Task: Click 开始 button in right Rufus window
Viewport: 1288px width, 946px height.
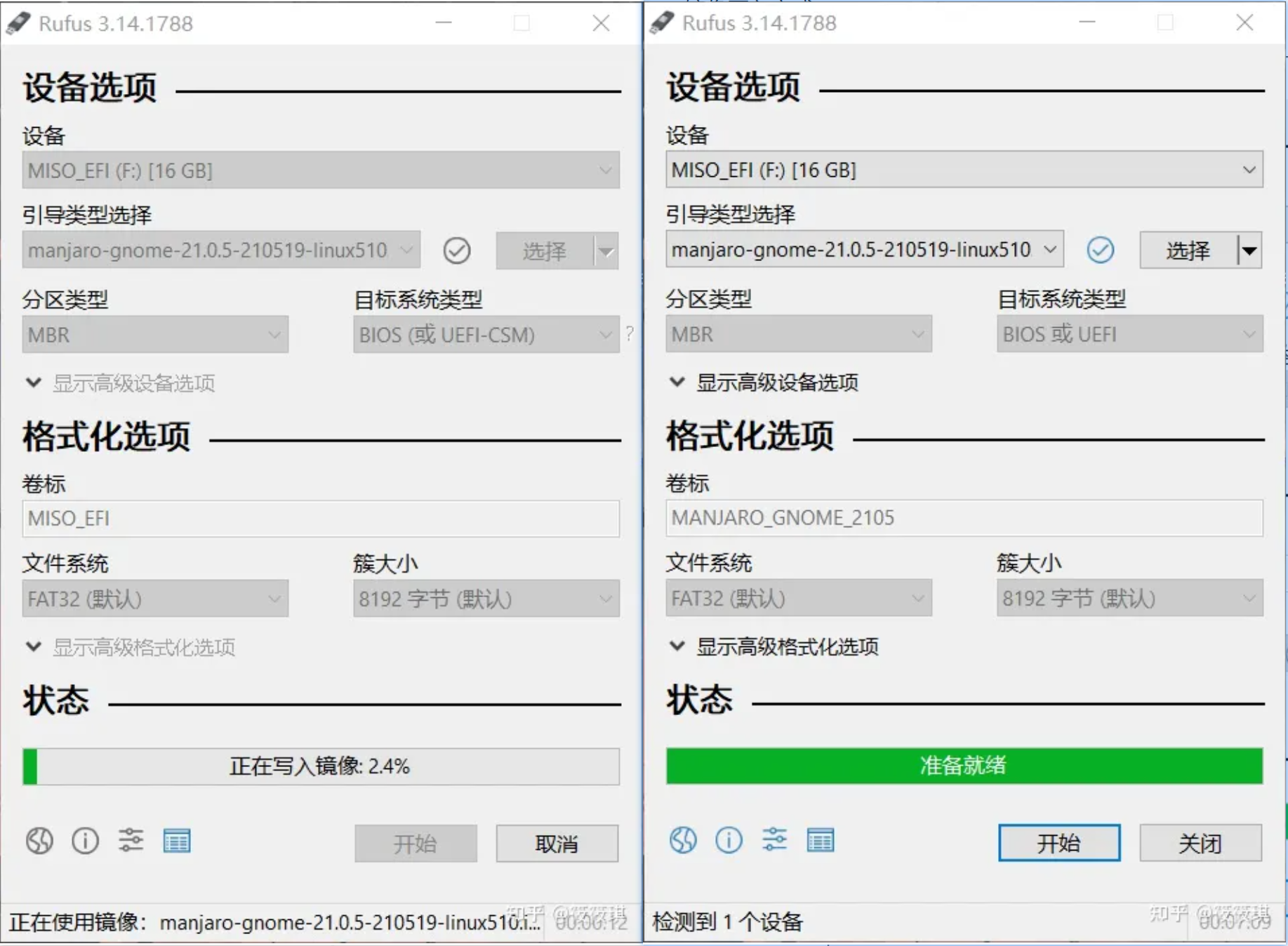Action: coord(1059,843)
